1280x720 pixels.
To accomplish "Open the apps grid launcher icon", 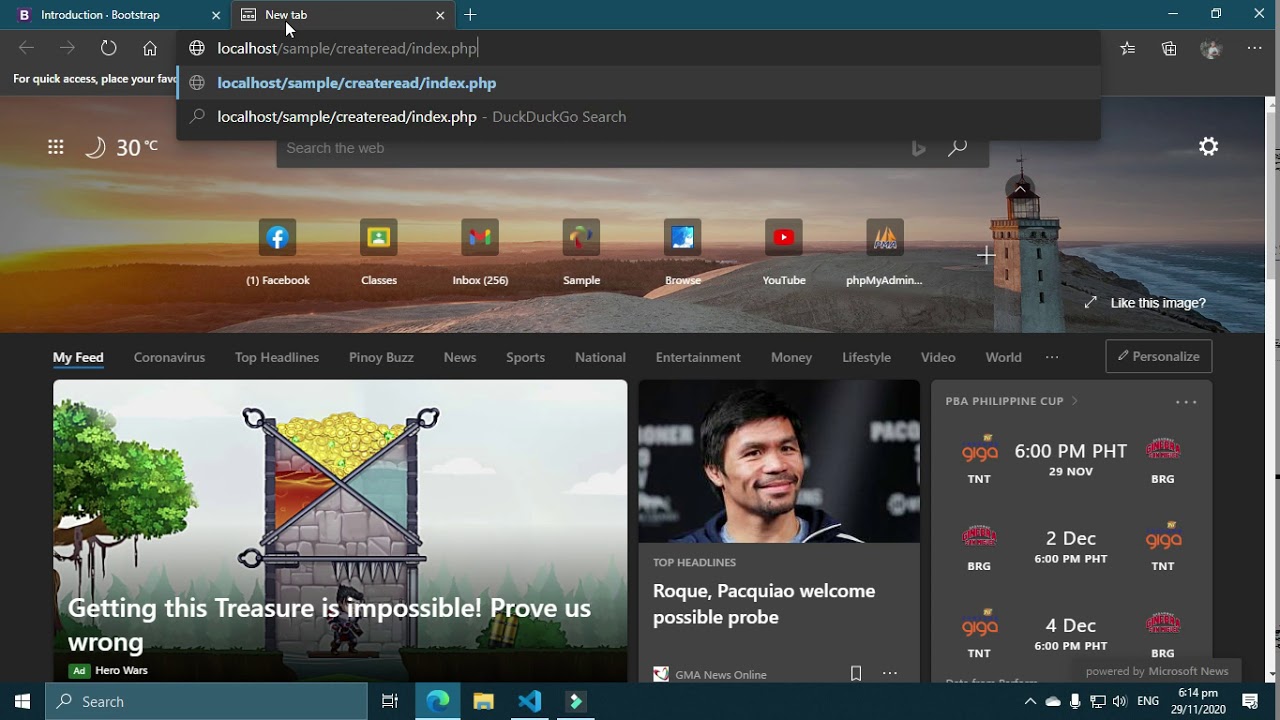I will tap(56, 147).
